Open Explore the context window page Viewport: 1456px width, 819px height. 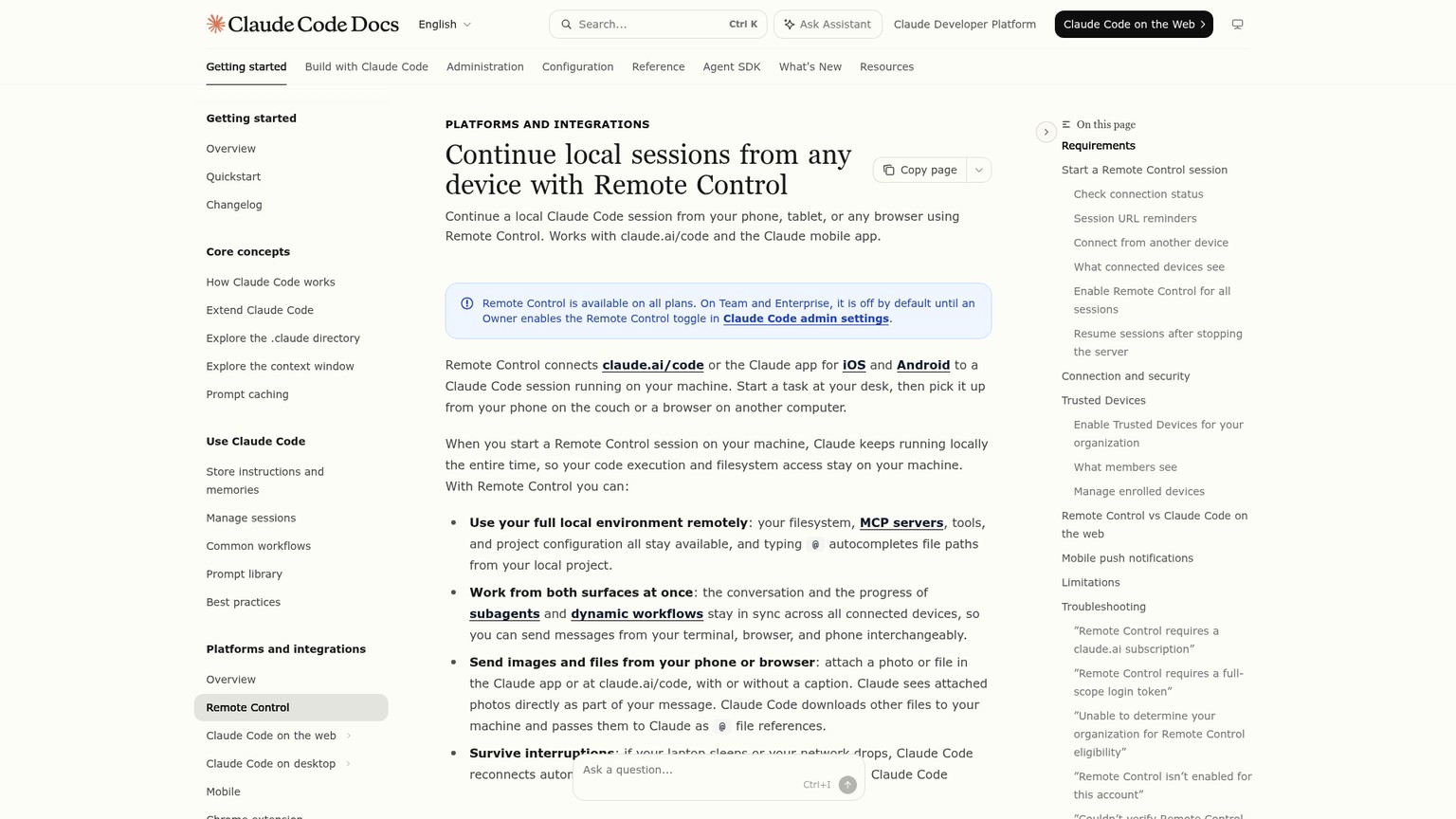[x=280, y=367]
